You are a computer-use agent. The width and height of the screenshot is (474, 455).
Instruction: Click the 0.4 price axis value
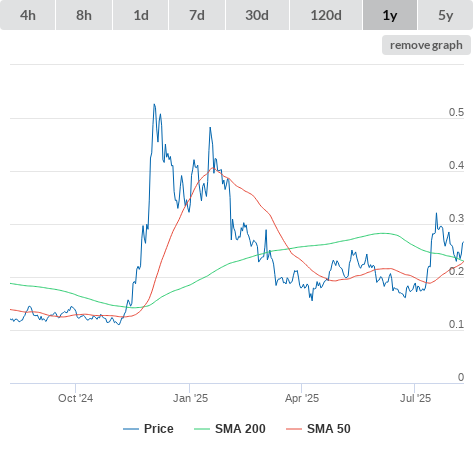pos(456,165)
